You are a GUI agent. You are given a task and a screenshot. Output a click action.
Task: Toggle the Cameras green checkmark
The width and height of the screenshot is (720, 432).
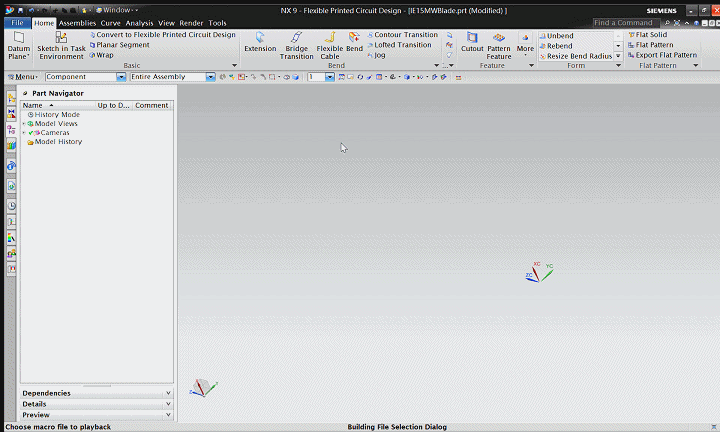pyautogui.click(x=31, y=133)
